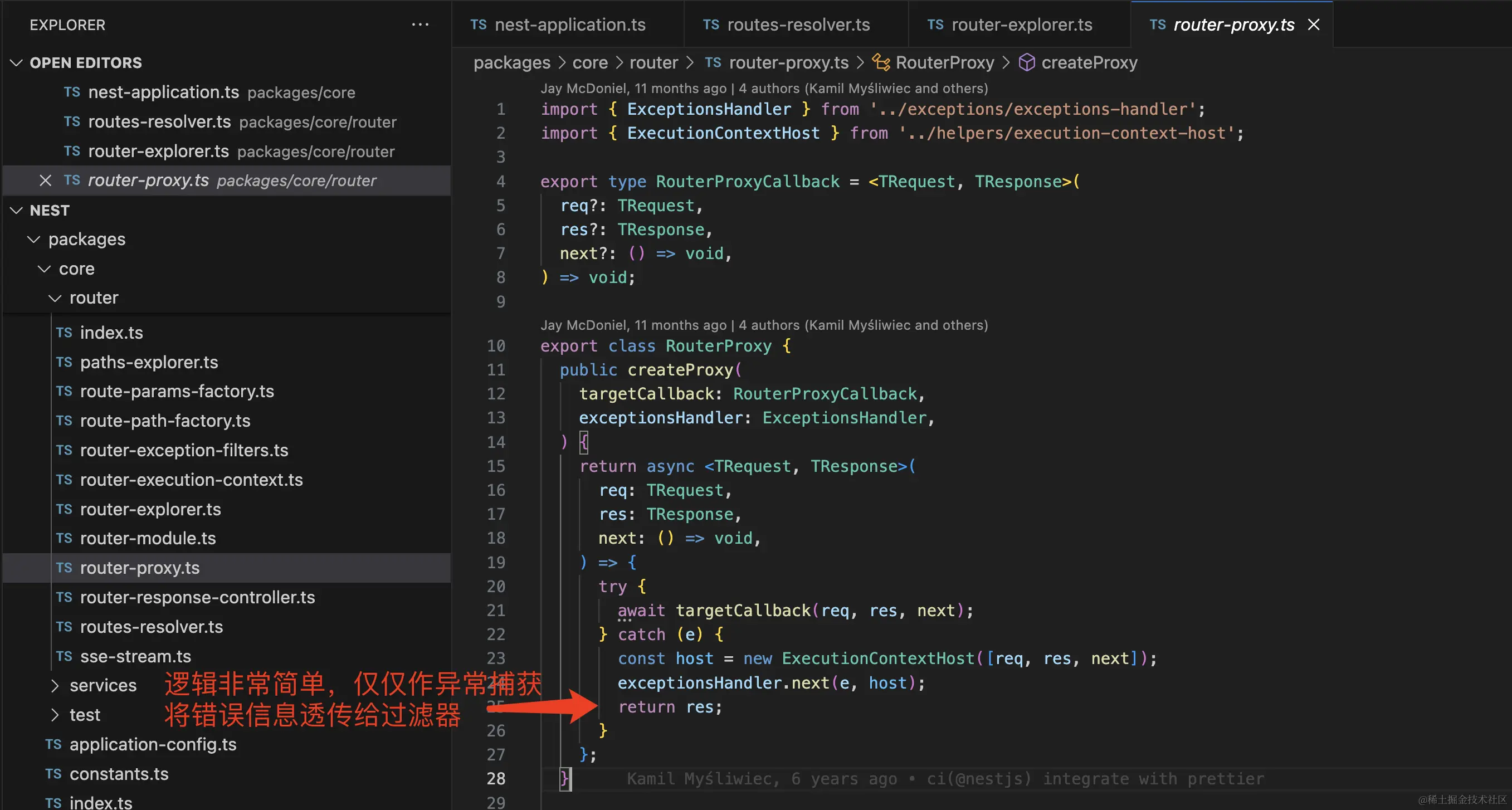Screen dimensions: 1512x810
Task: Open paths-explorer.ts in file tree
Action: click(x=227, y=362)
